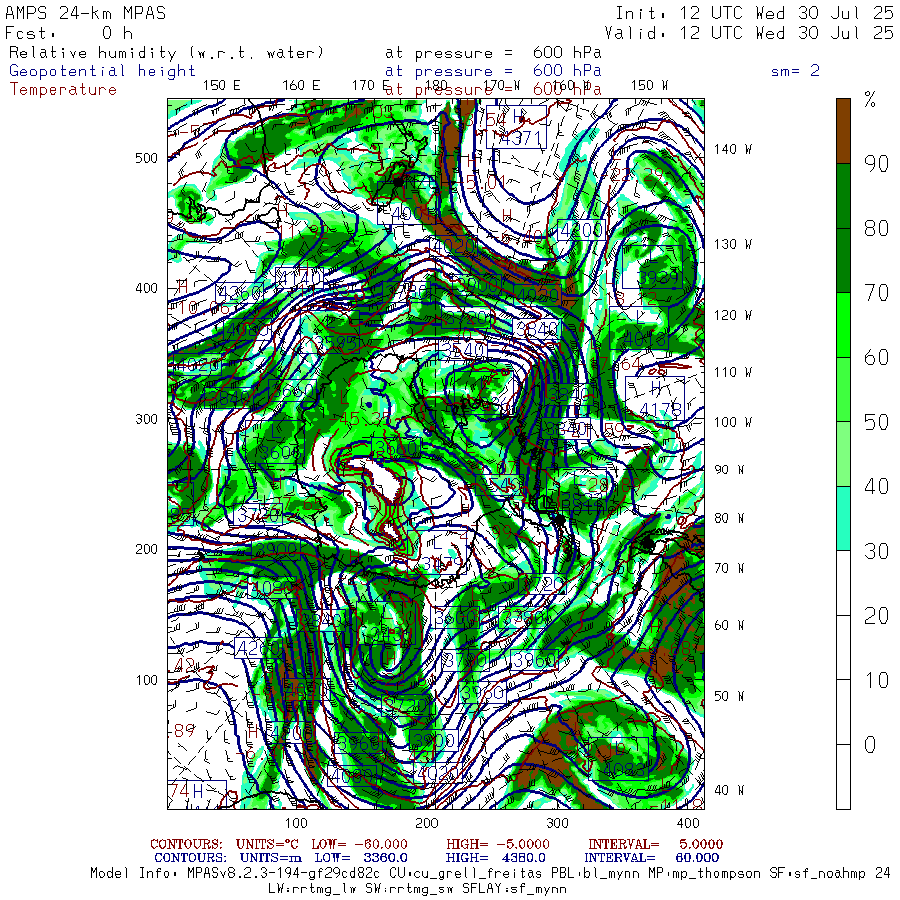The height and width of the screenshot is (900, 900).
Task: Click the red 'LOW= -60.000' value
Action: [x=359, y=844]
